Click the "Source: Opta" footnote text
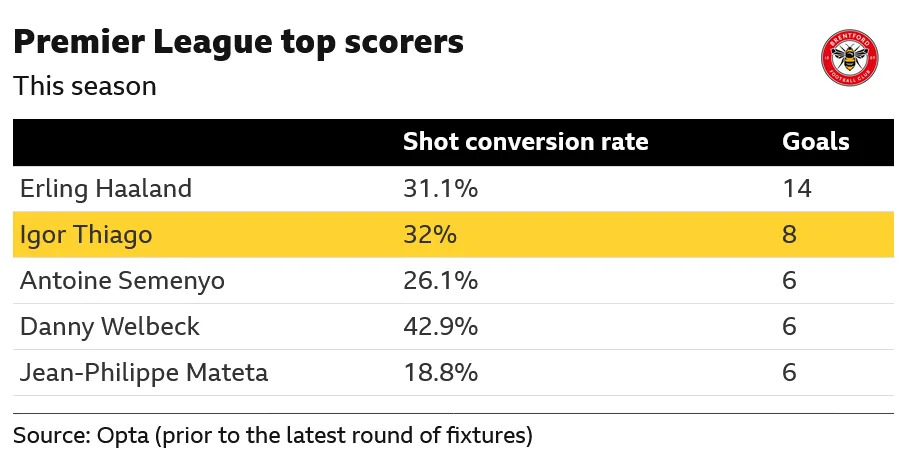 coord(272,436)
